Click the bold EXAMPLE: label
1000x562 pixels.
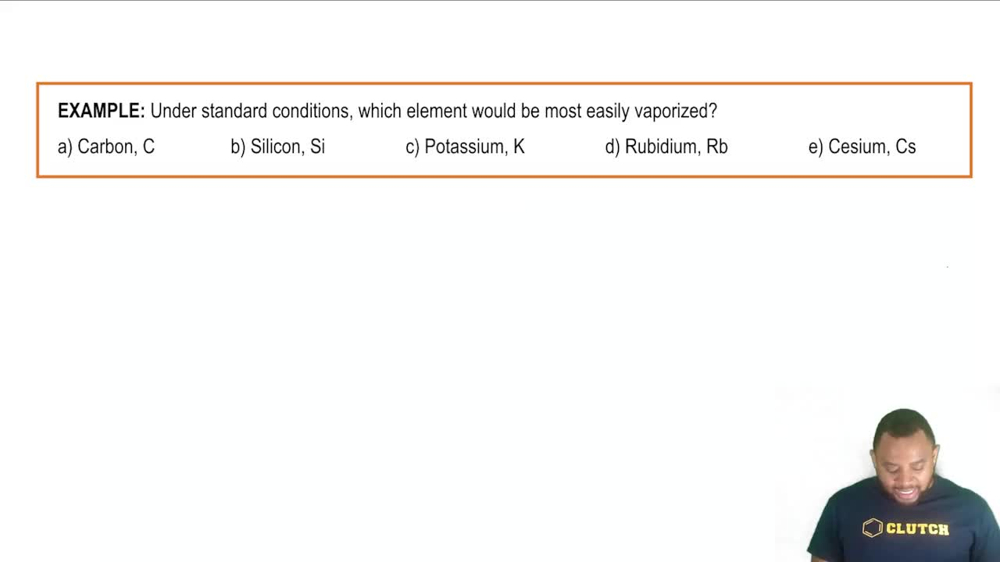pyautogui.click(x=101, y=111)
